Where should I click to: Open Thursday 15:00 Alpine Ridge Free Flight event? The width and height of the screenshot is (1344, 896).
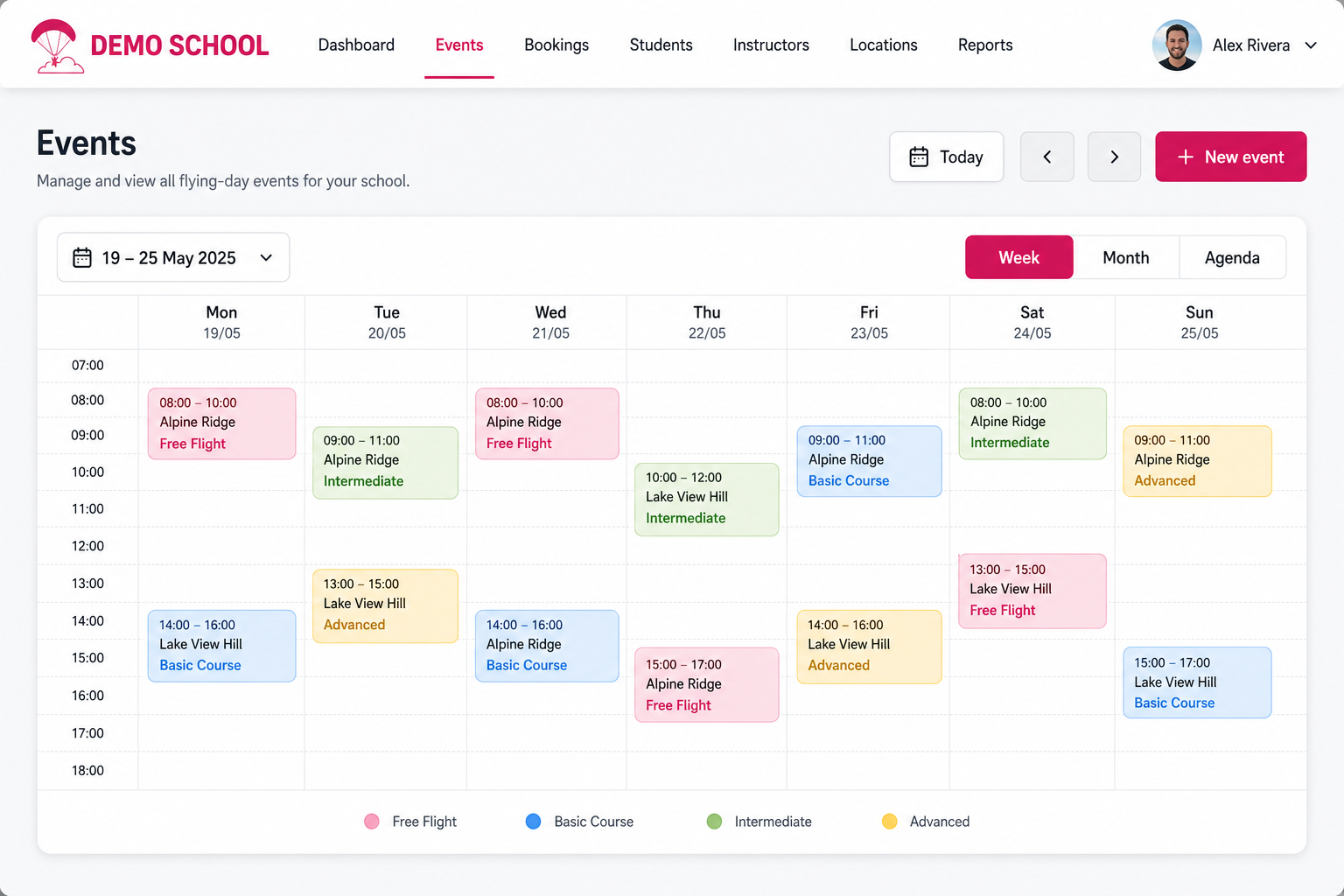tap(707, 685)
